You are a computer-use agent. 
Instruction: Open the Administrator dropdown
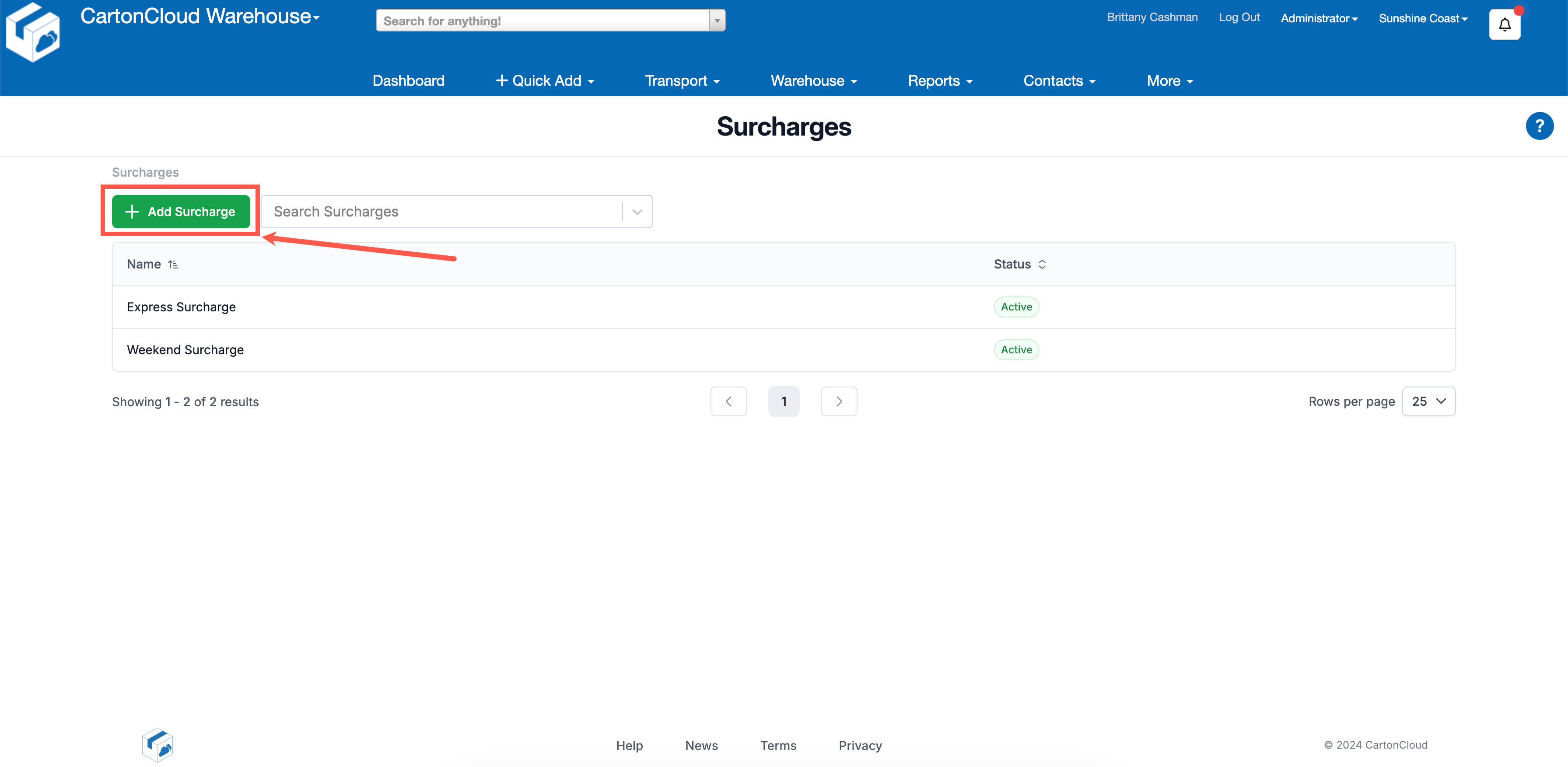pyautogui.click(x=1319, y=18)
